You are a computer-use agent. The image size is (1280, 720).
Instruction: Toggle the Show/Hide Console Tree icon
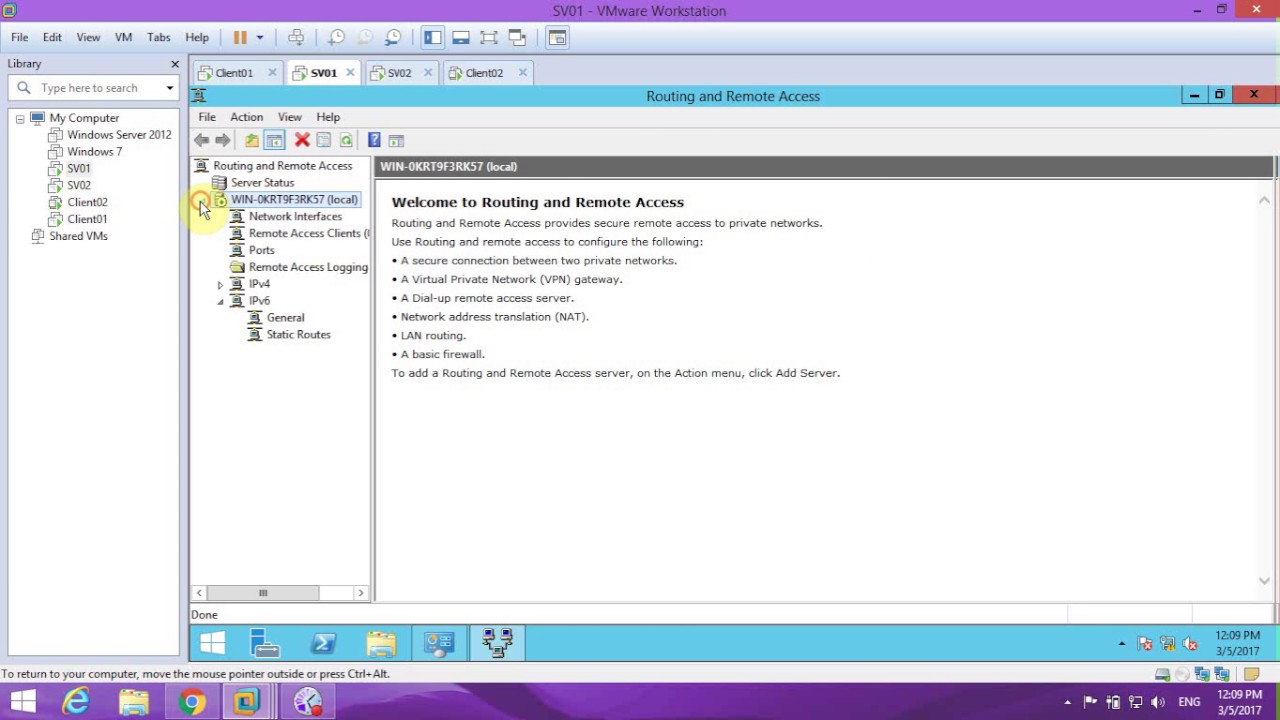[x=274, y=140]
